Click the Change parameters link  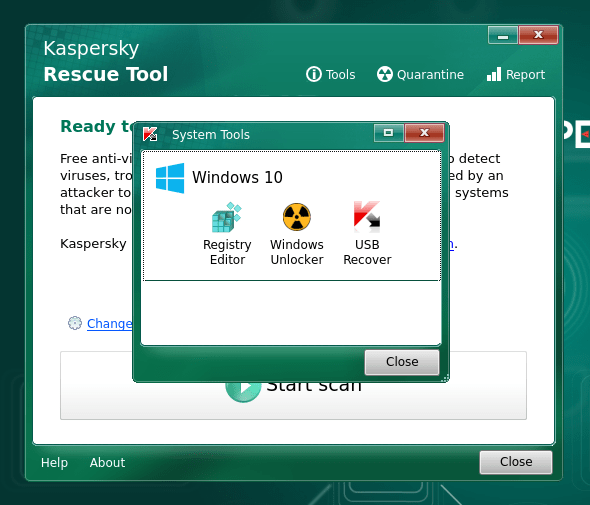point(109,324)
